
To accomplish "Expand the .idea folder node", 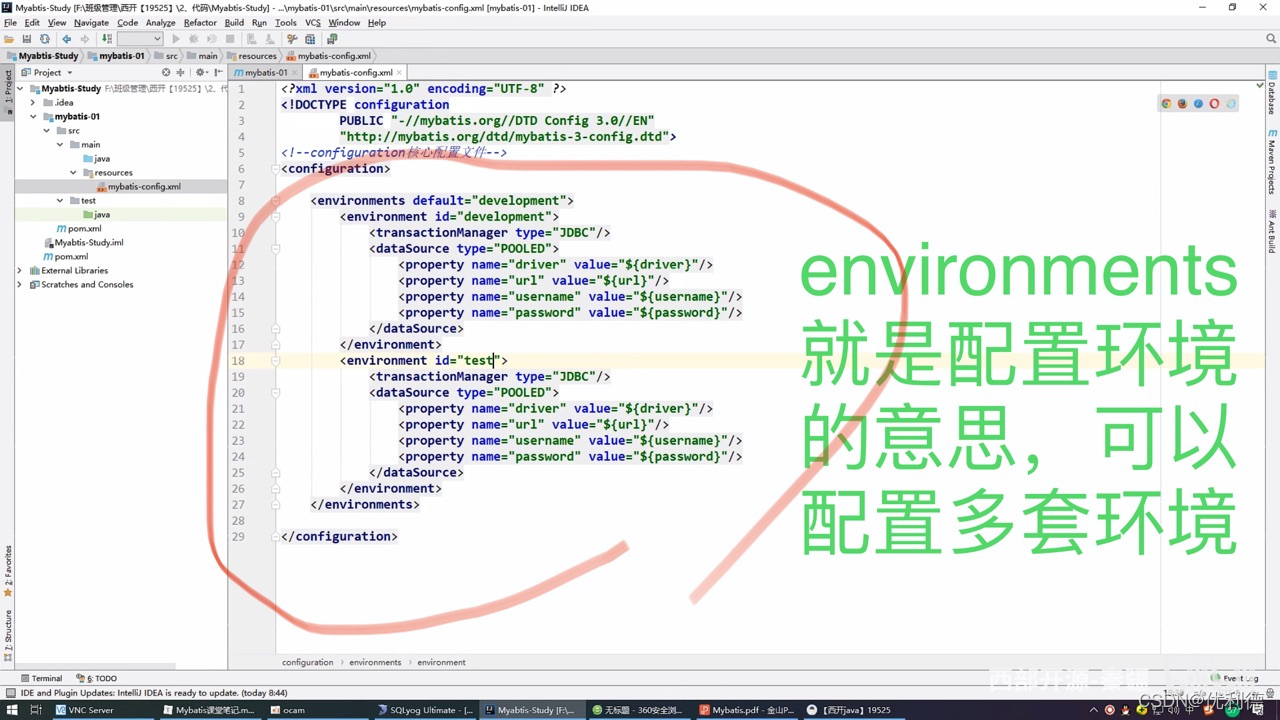I will [33, 102].
